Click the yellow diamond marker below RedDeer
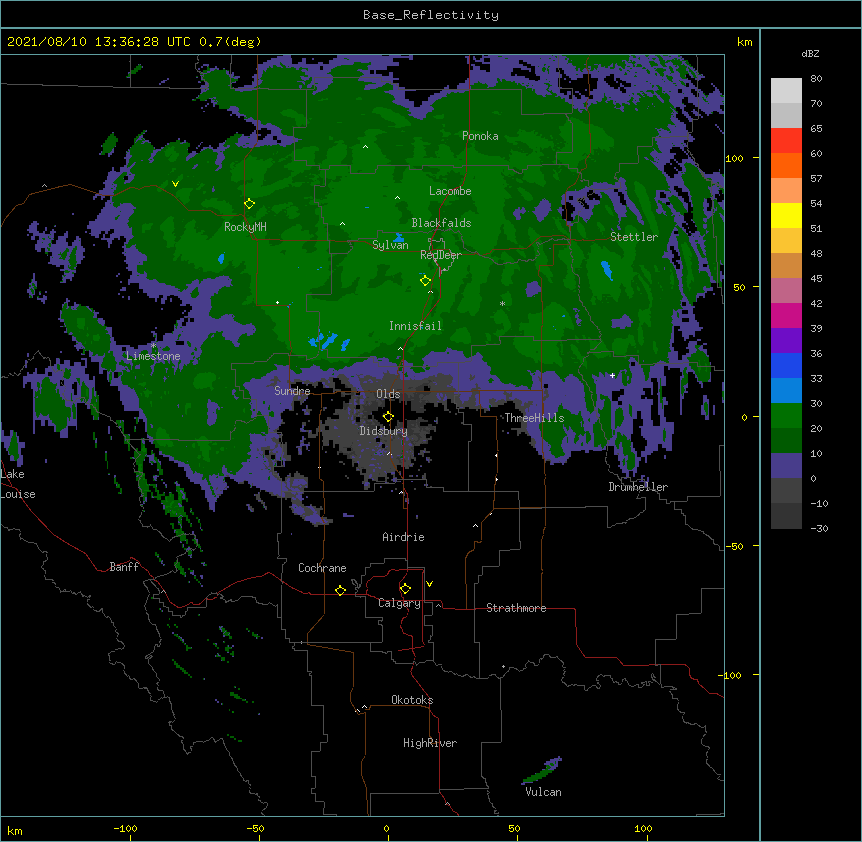862x842 pixels. point(425,280)
